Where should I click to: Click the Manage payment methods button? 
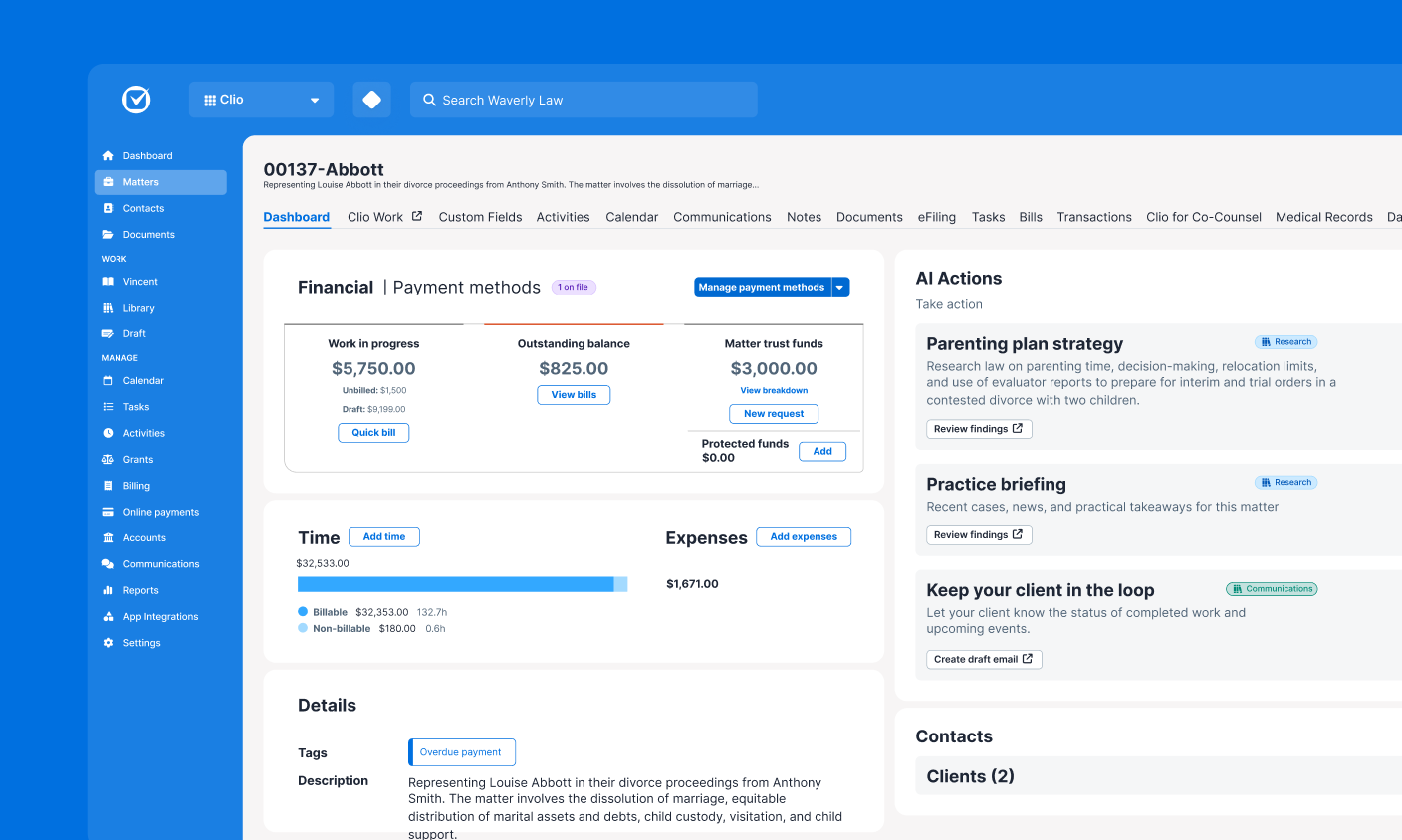coord(762,287)
